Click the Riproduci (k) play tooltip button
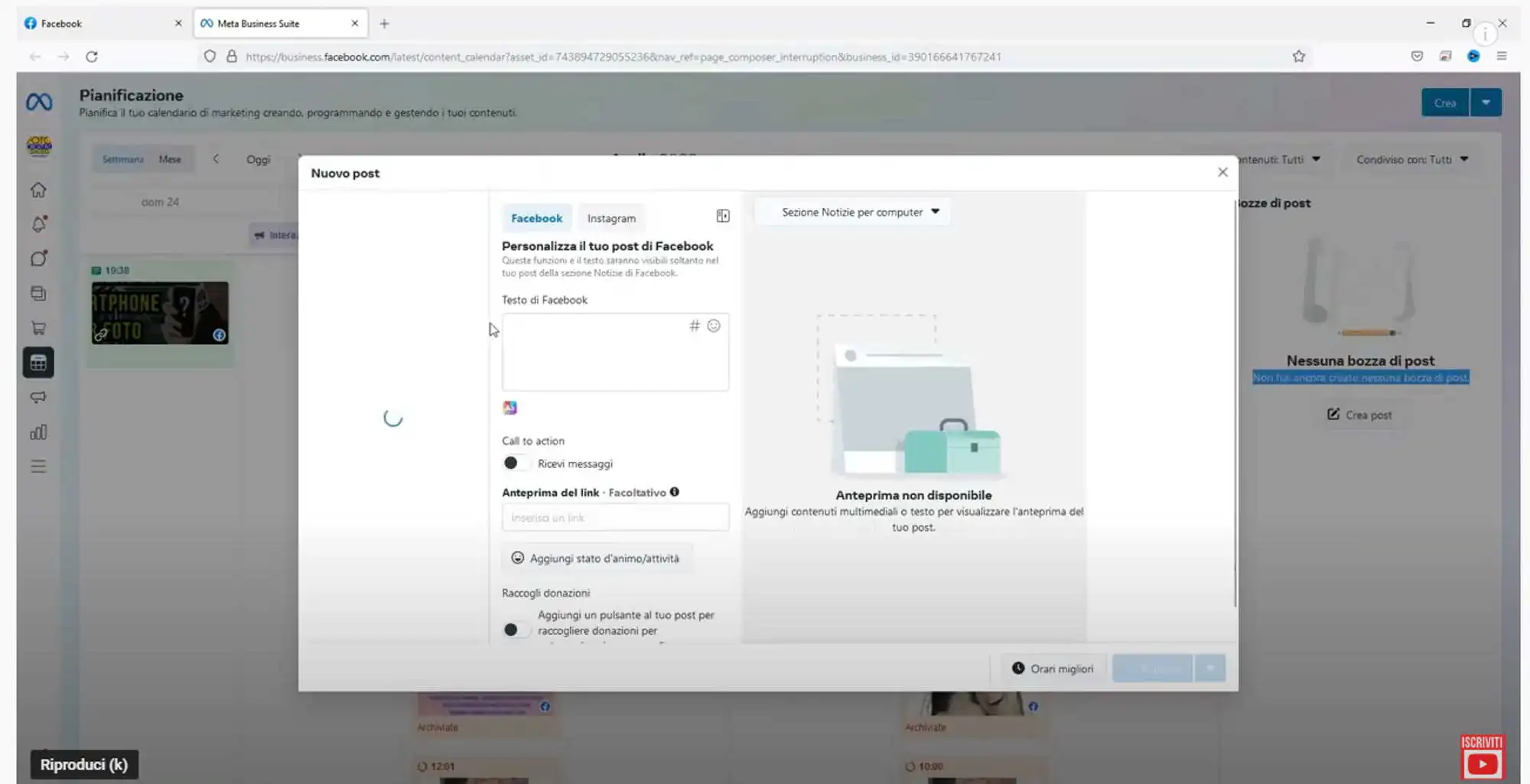 [x=84, y=765]
